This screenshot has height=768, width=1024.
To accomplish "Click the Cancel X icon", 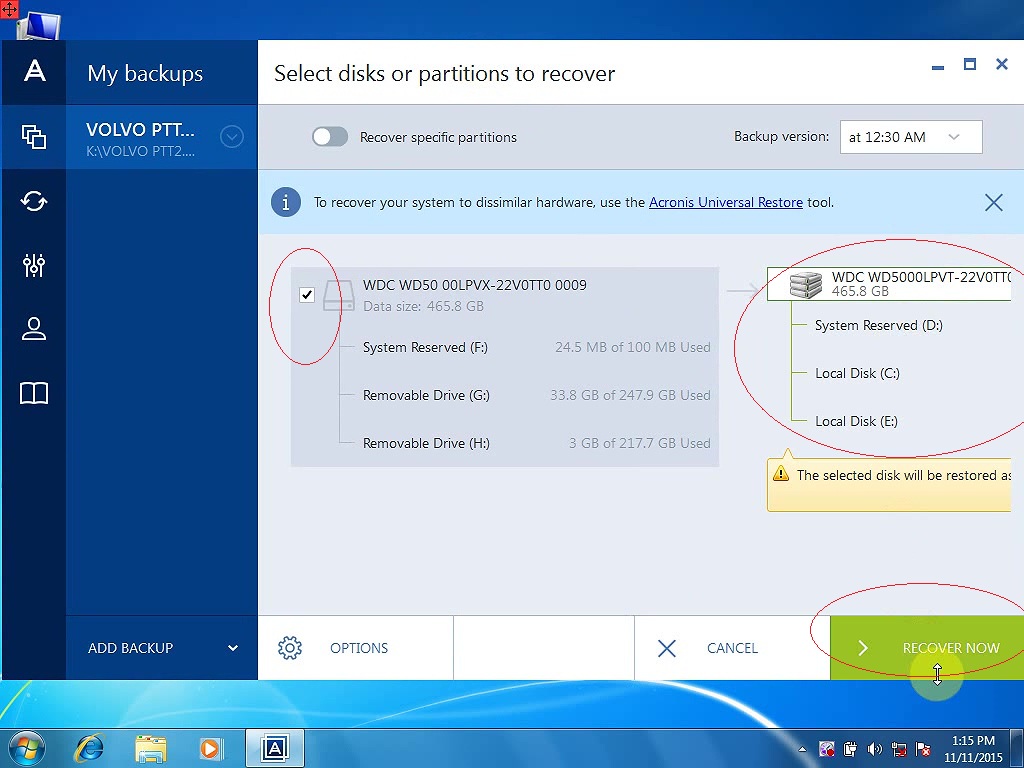I will point(667,648).
